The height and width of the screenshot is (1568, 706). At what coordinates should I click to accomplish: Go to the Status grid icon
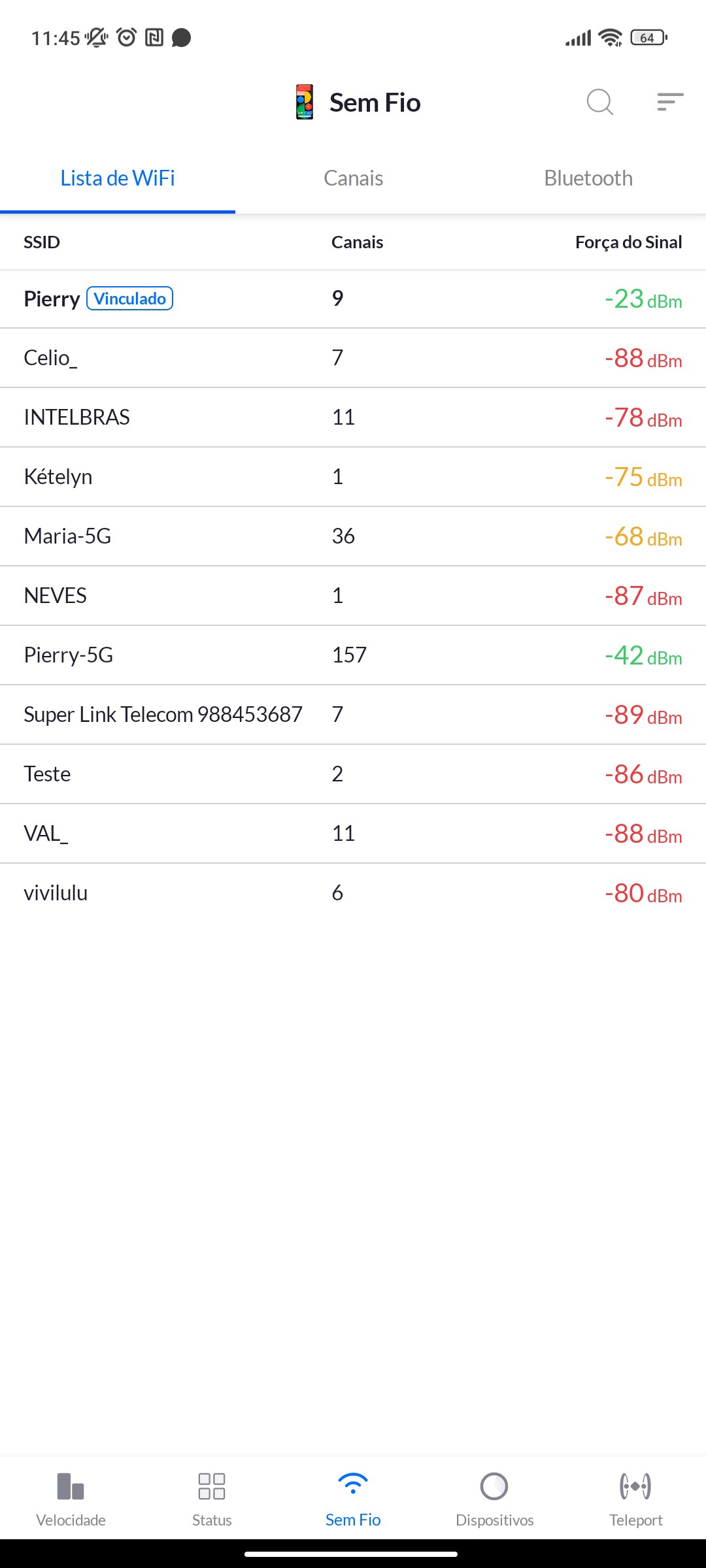click(x=212, y=1486)
